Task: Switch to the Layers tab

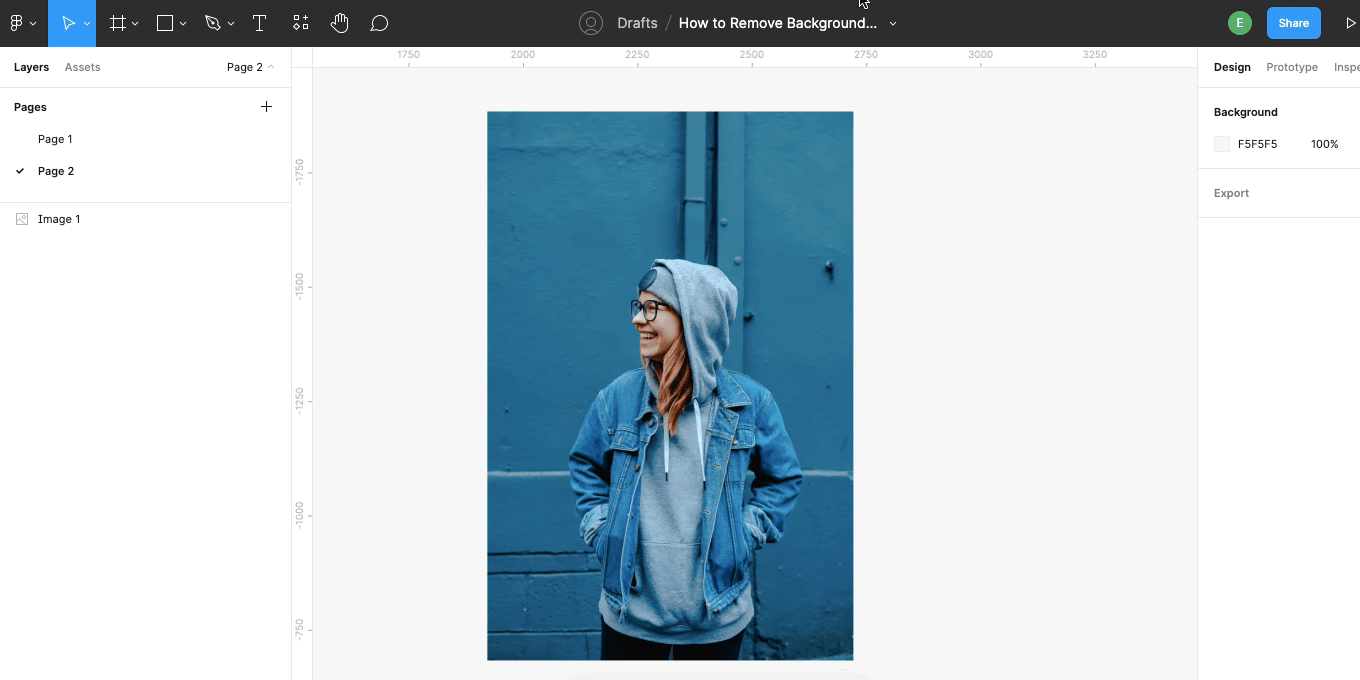Action: pos(31,67)
